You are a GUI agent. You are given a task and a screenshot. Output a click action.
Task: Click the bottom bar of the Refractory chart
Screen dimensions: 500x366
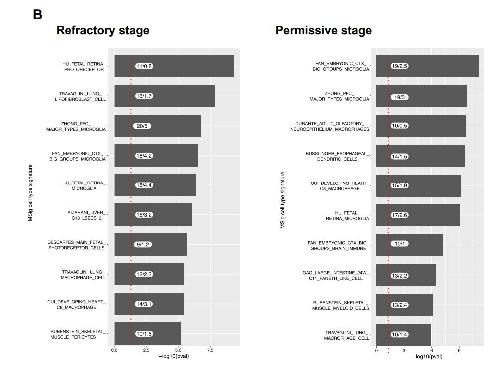tap(148, 333)
